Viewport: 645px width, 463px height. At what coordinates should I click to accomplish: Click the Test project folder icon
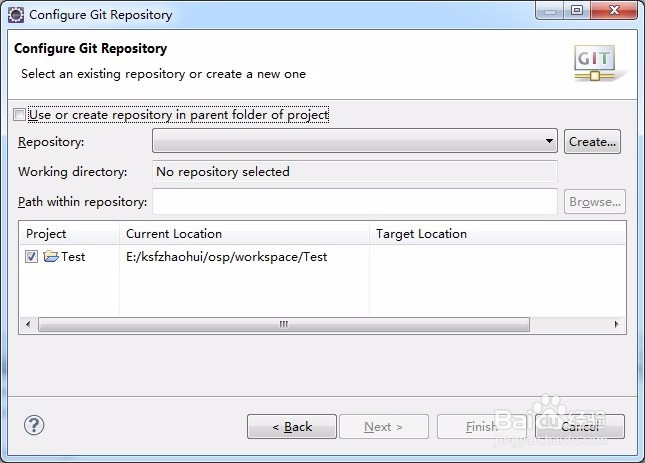click(x=51, y=257)
